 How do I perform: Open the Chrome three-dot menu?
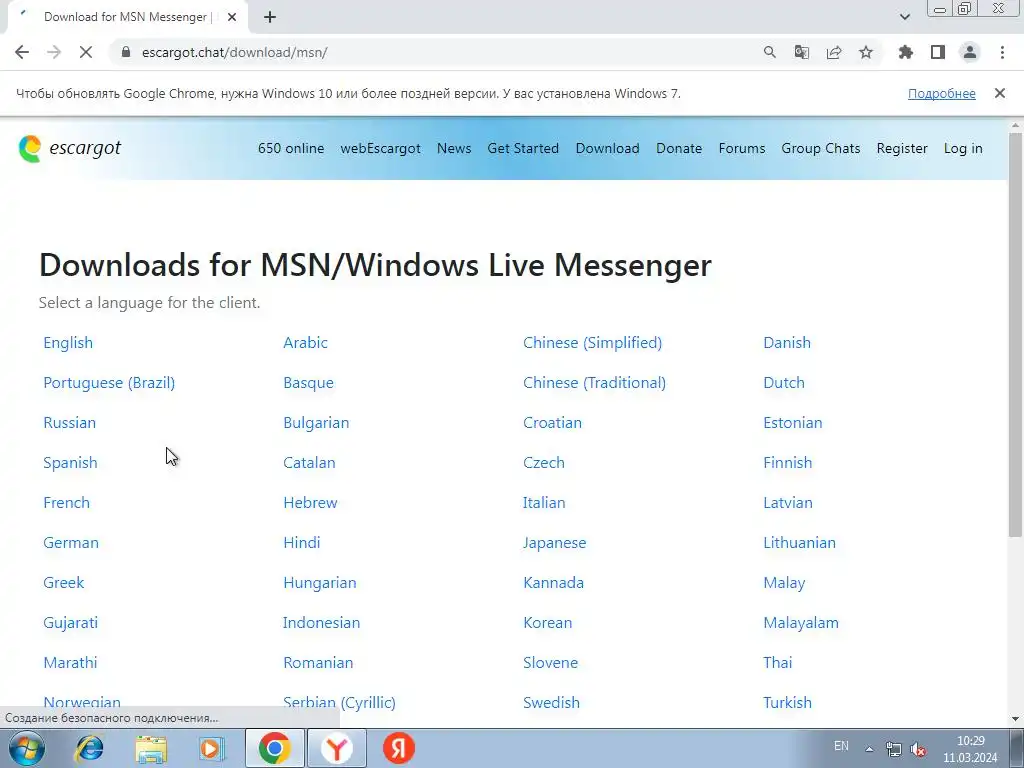tap(1002, 52)
